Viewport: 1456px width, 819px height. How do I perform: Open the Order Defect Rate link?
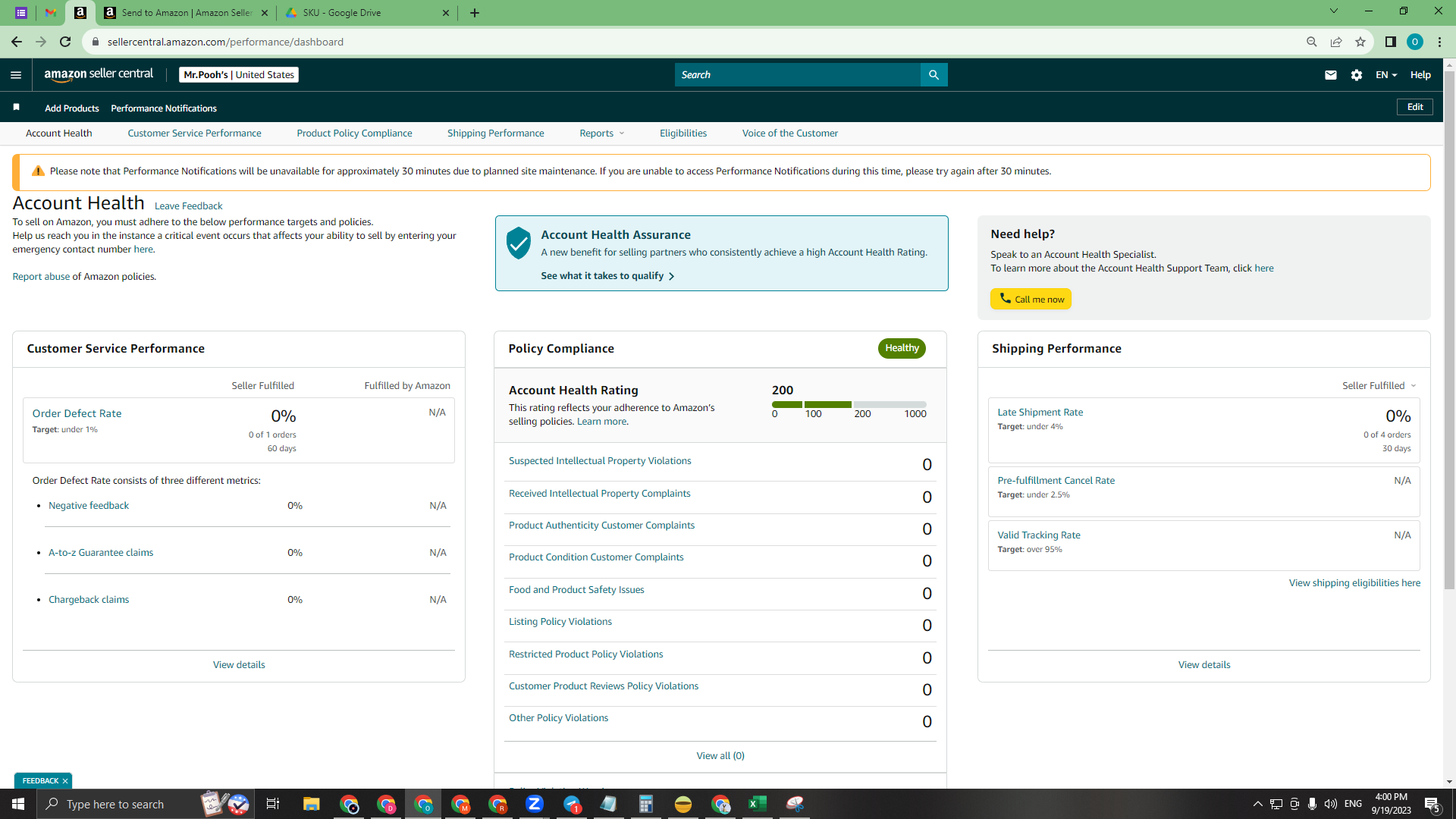(77, 413)
